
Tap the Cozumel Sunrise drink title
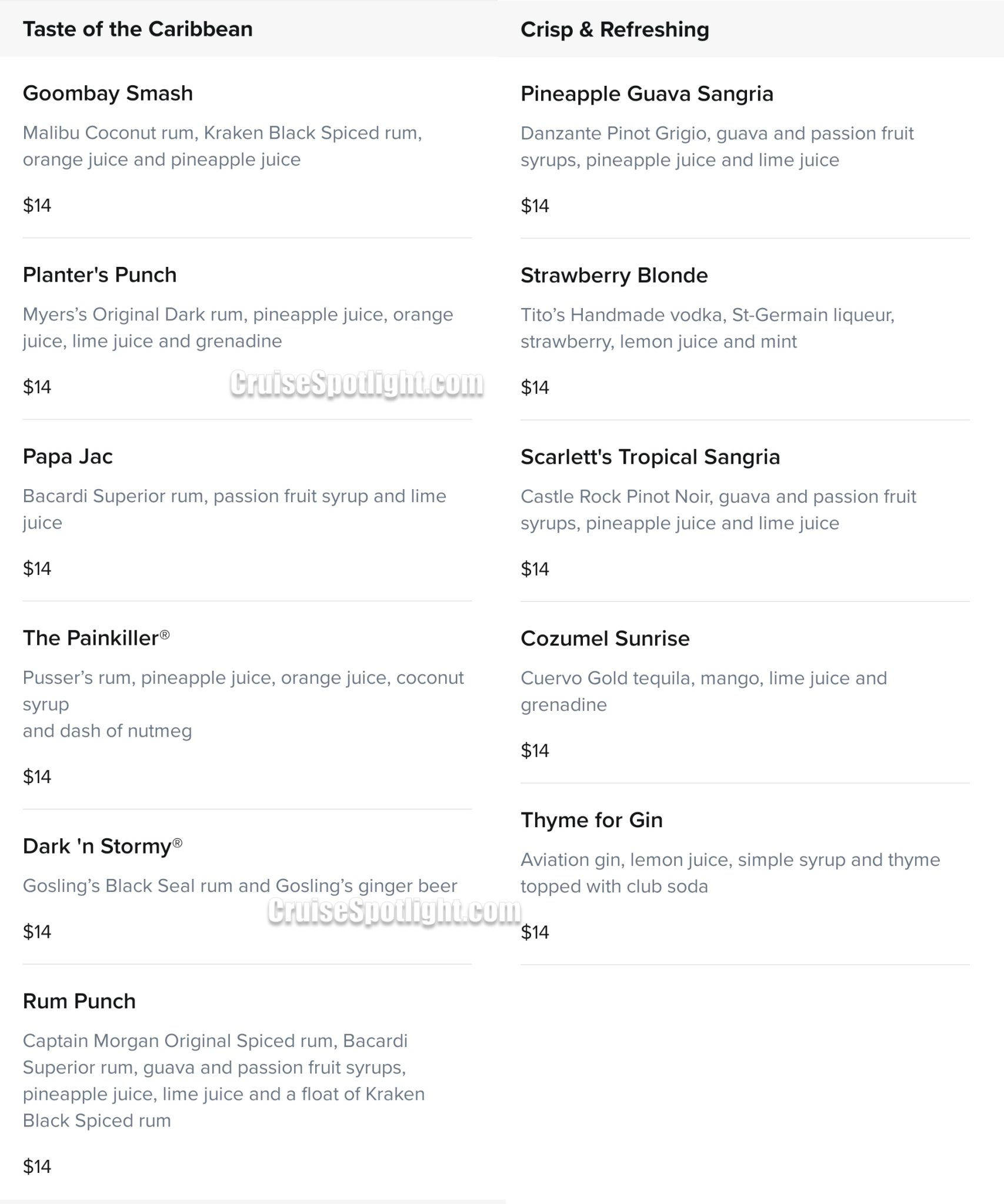coord(605,638)
